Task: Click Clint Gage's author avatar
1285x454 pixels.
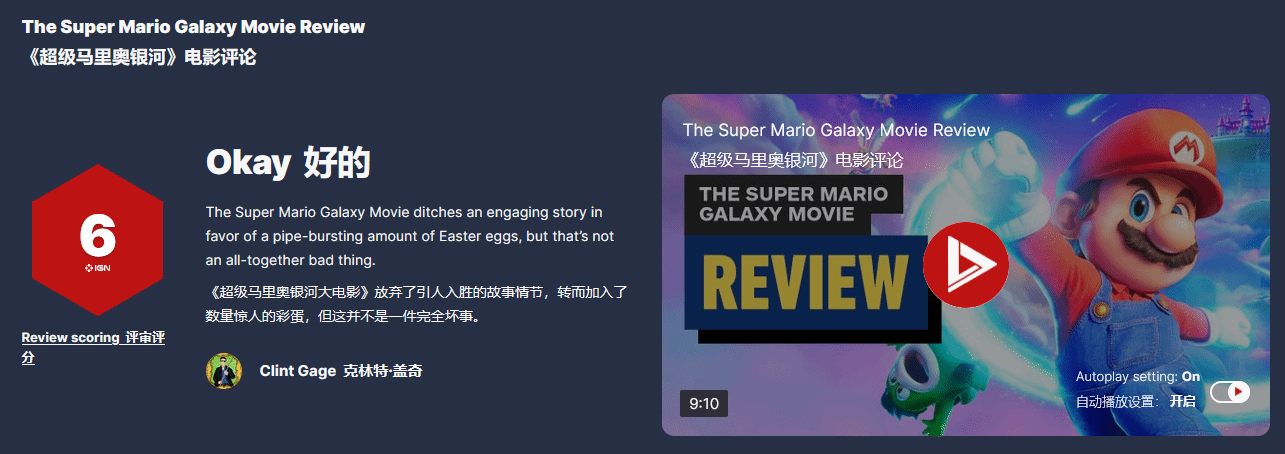Action: coord(224,371)
